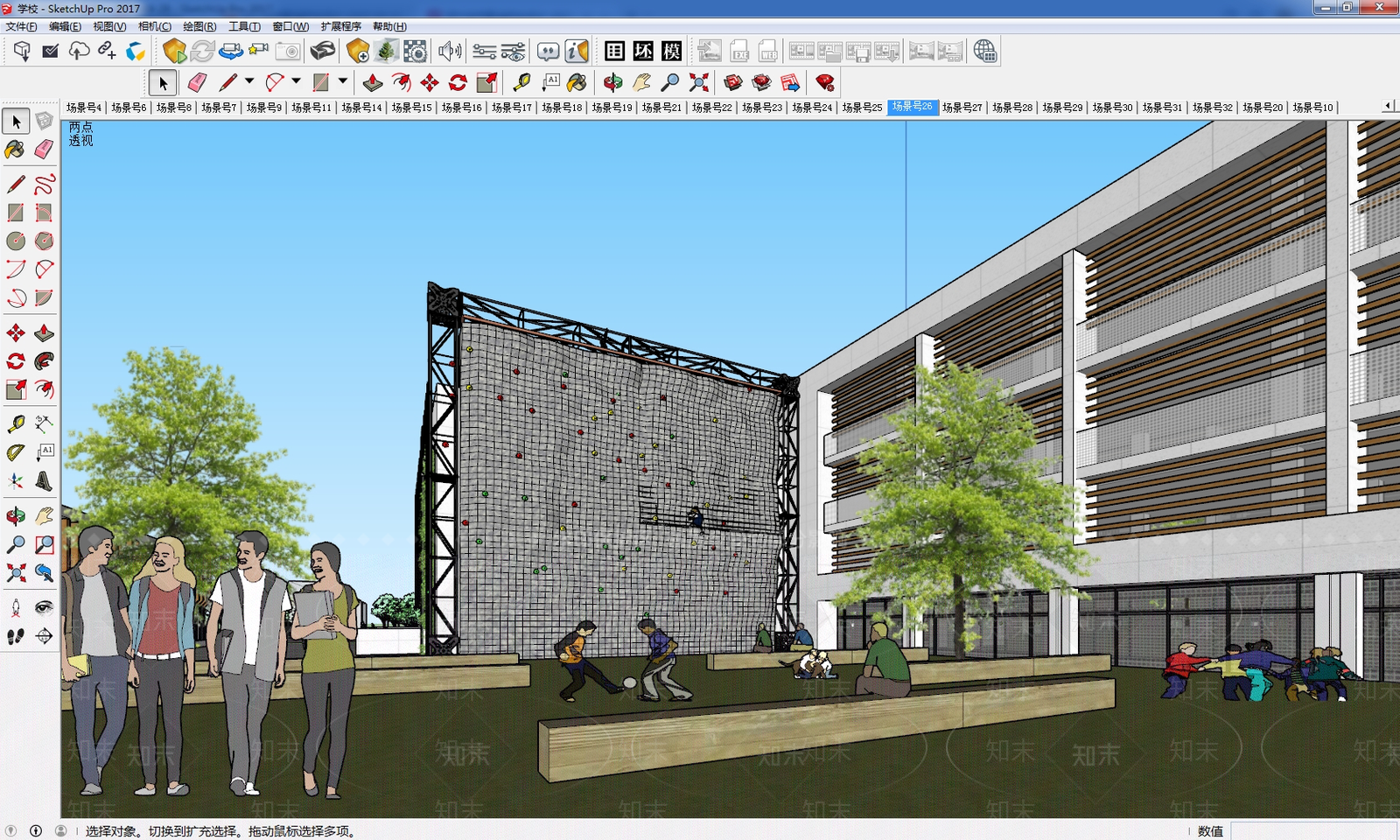Expand the Rectangle shape dropdown arrow
The height and width of the screenshot is (840, 1400).
342,81
